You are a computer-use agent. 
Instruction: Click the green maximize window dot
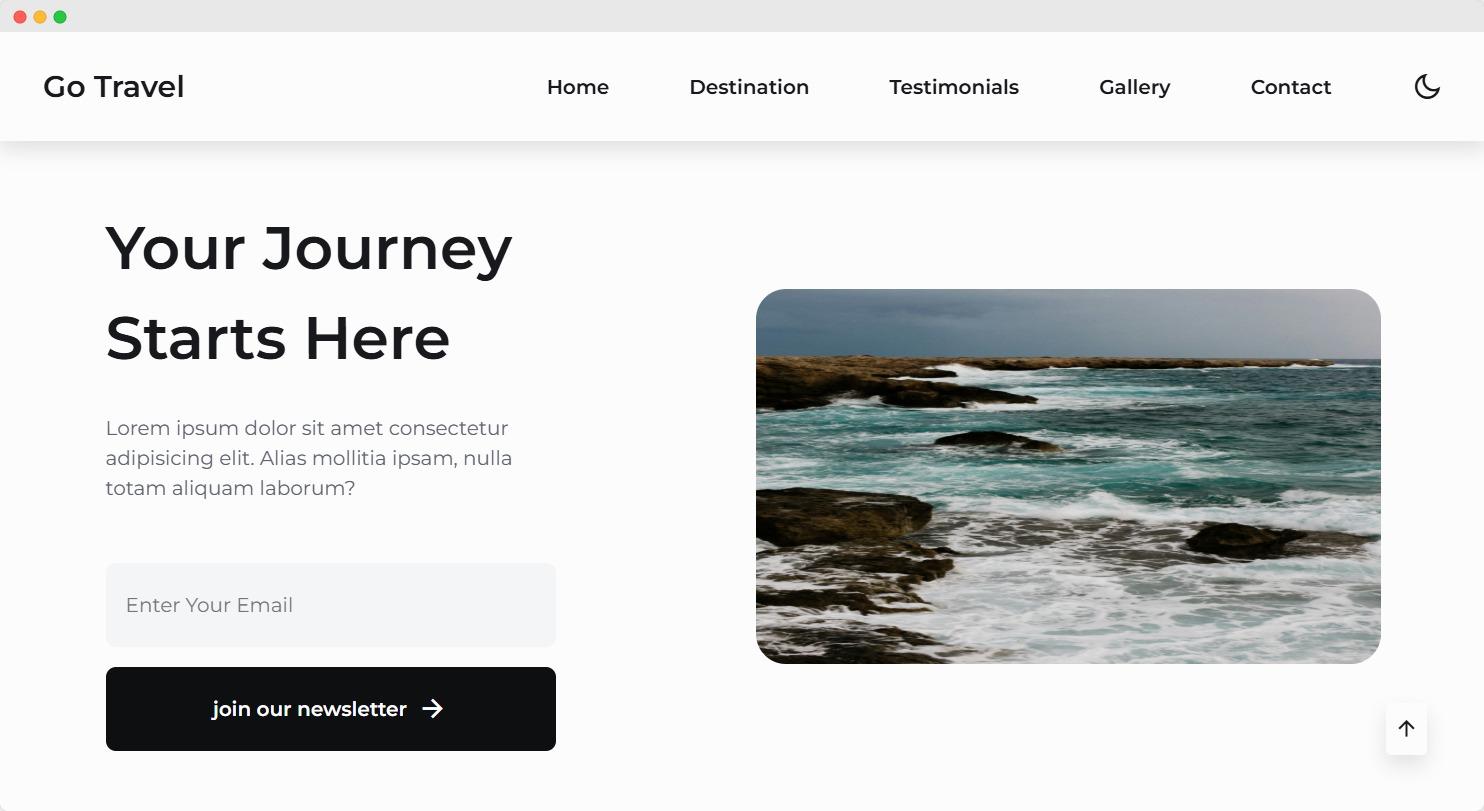[x=60, y=17]
